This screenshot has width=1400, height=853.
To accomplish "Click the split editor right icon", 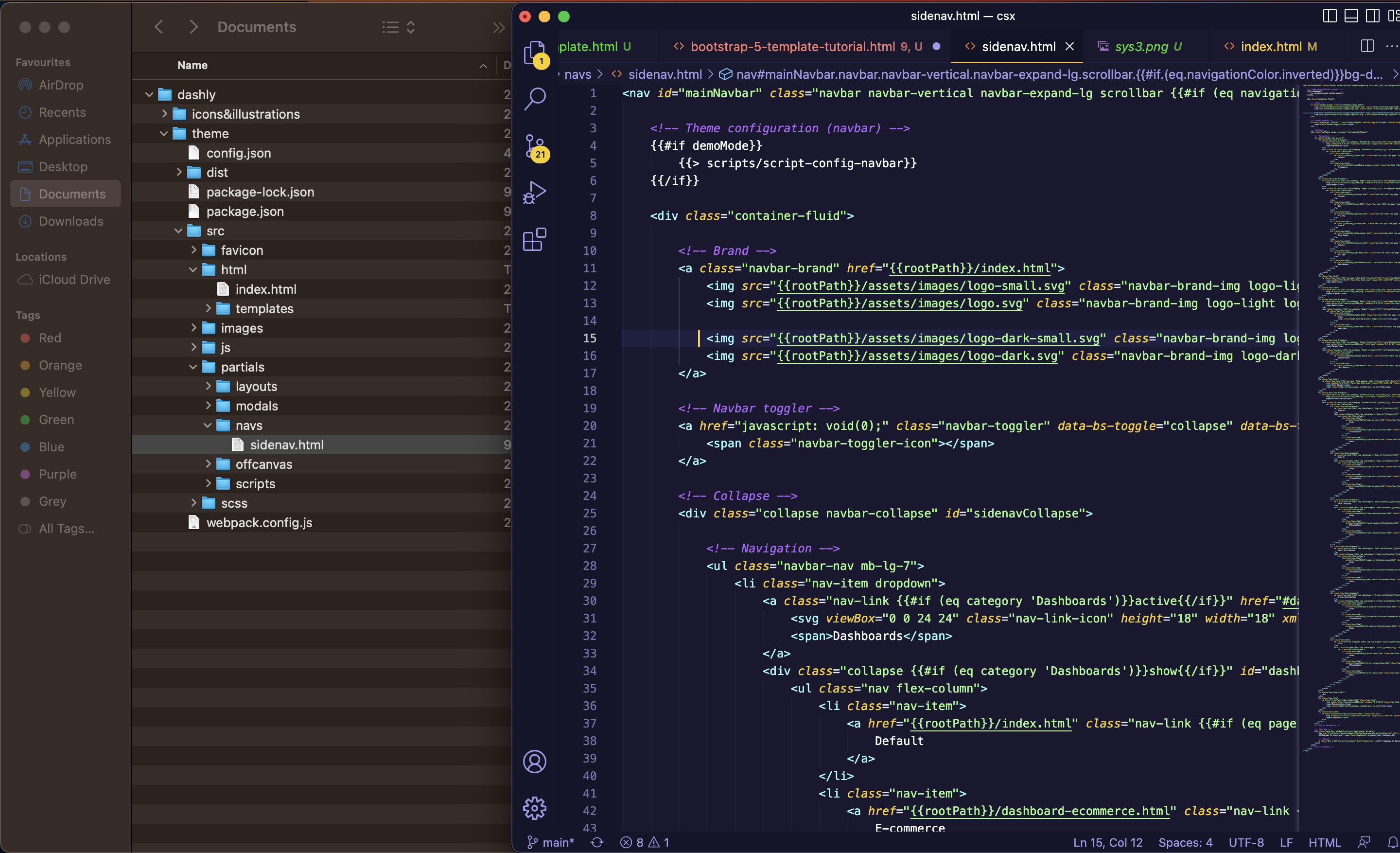I will coord(1367,47).
